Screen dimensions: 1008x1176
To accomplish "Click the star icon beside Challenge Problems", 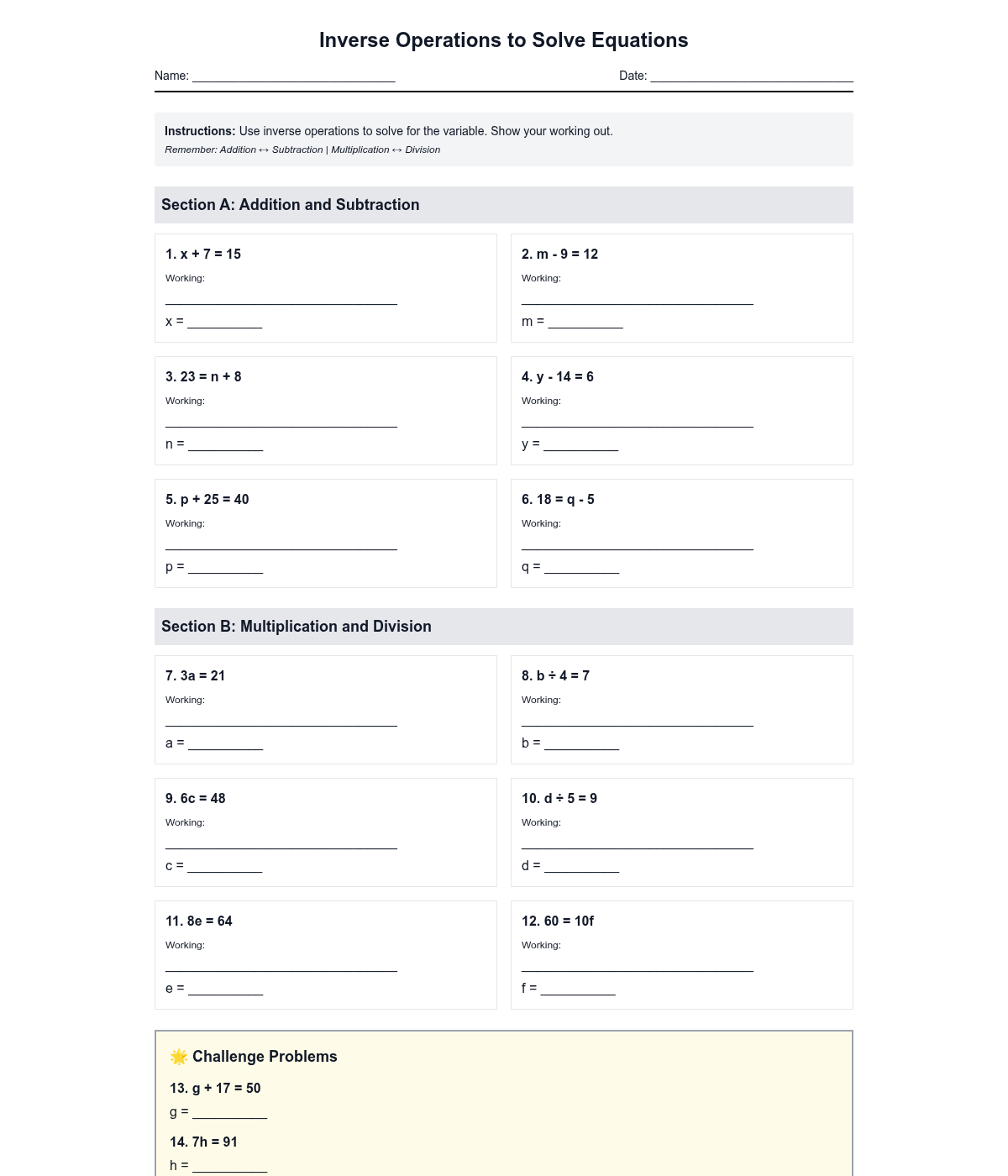I will [179, 1057].
